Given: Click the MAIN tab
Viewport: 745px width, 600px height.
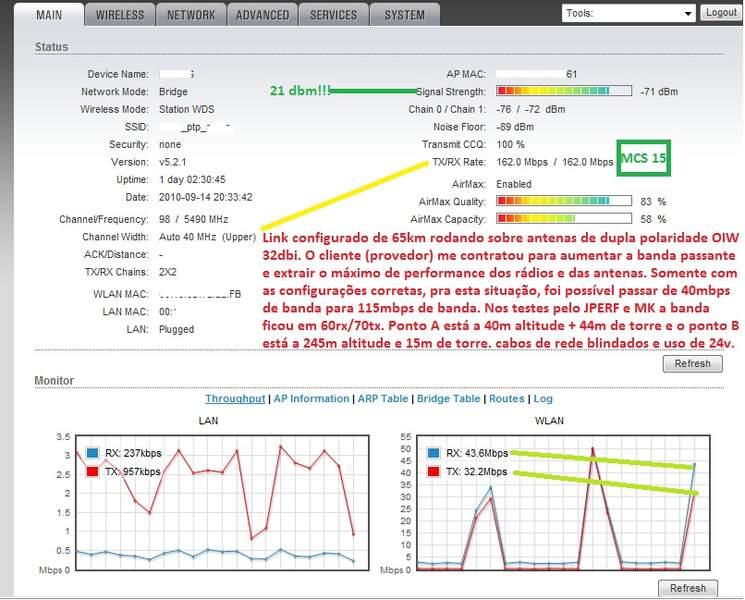Looking at the screenshot, I should click(49, 15).
